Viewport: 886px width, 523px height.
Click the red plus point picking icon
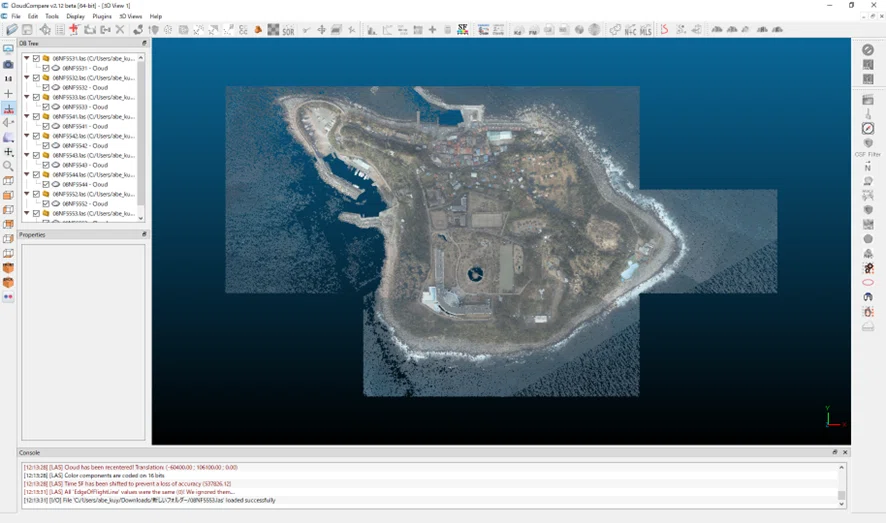[73, 29]
